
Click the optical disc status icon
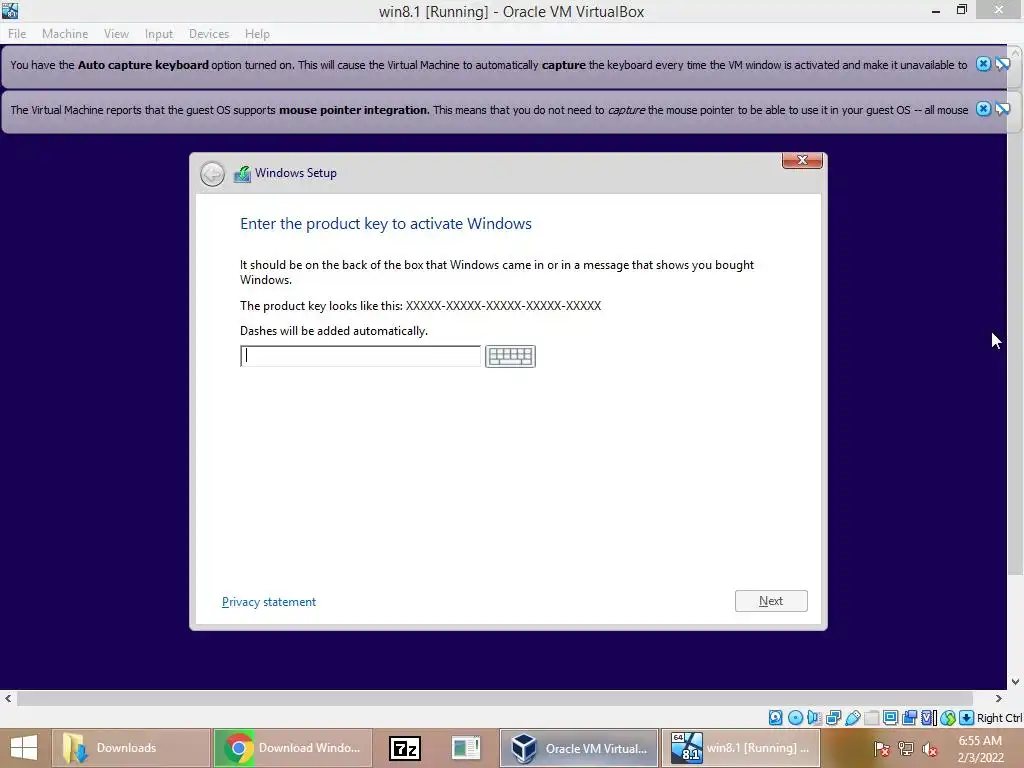(795, 718)
